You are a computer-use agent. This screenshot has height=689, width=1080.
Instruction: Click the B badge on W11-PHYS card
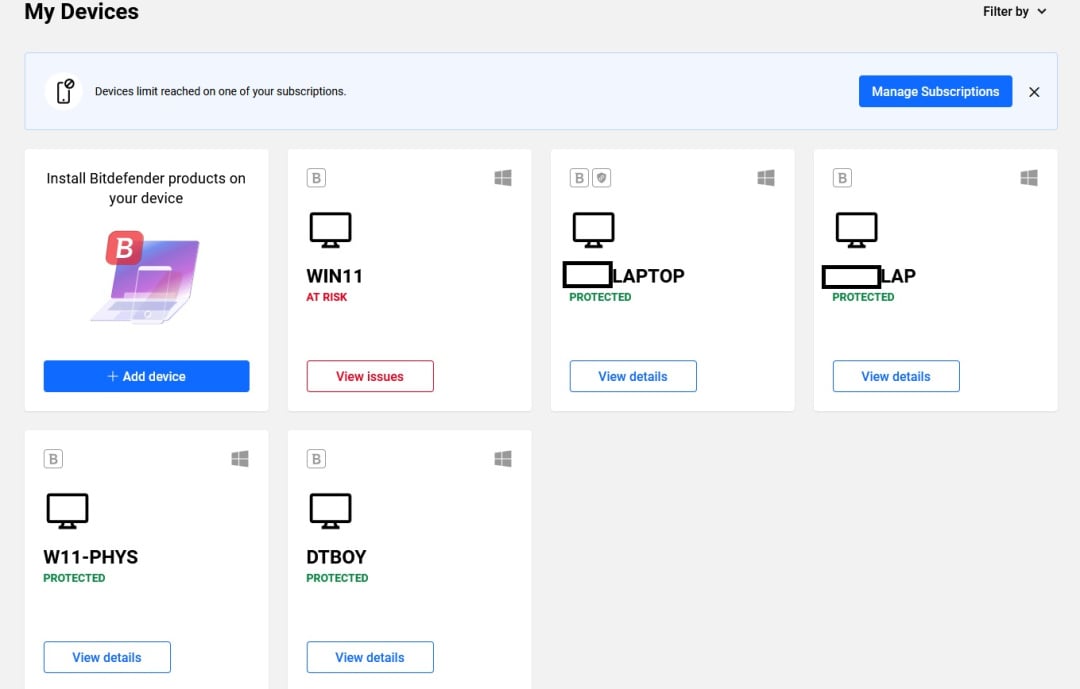[53, 459]
